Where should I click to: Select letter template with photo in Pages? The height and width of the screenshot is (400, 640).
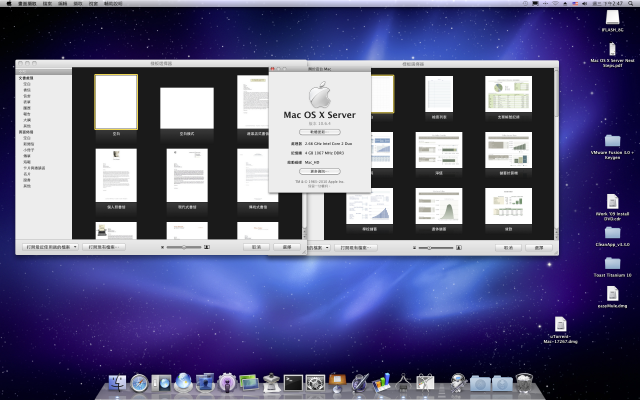tap(116, 176)
